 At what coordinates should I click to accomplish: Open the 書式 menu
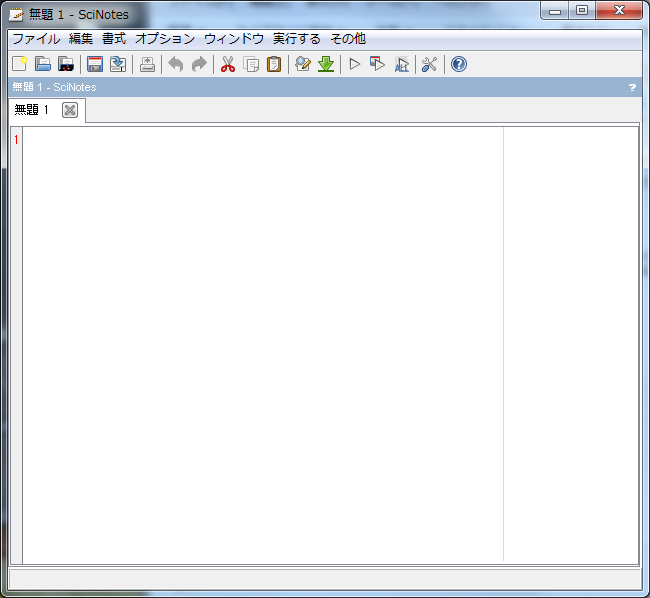click(114, 39)
